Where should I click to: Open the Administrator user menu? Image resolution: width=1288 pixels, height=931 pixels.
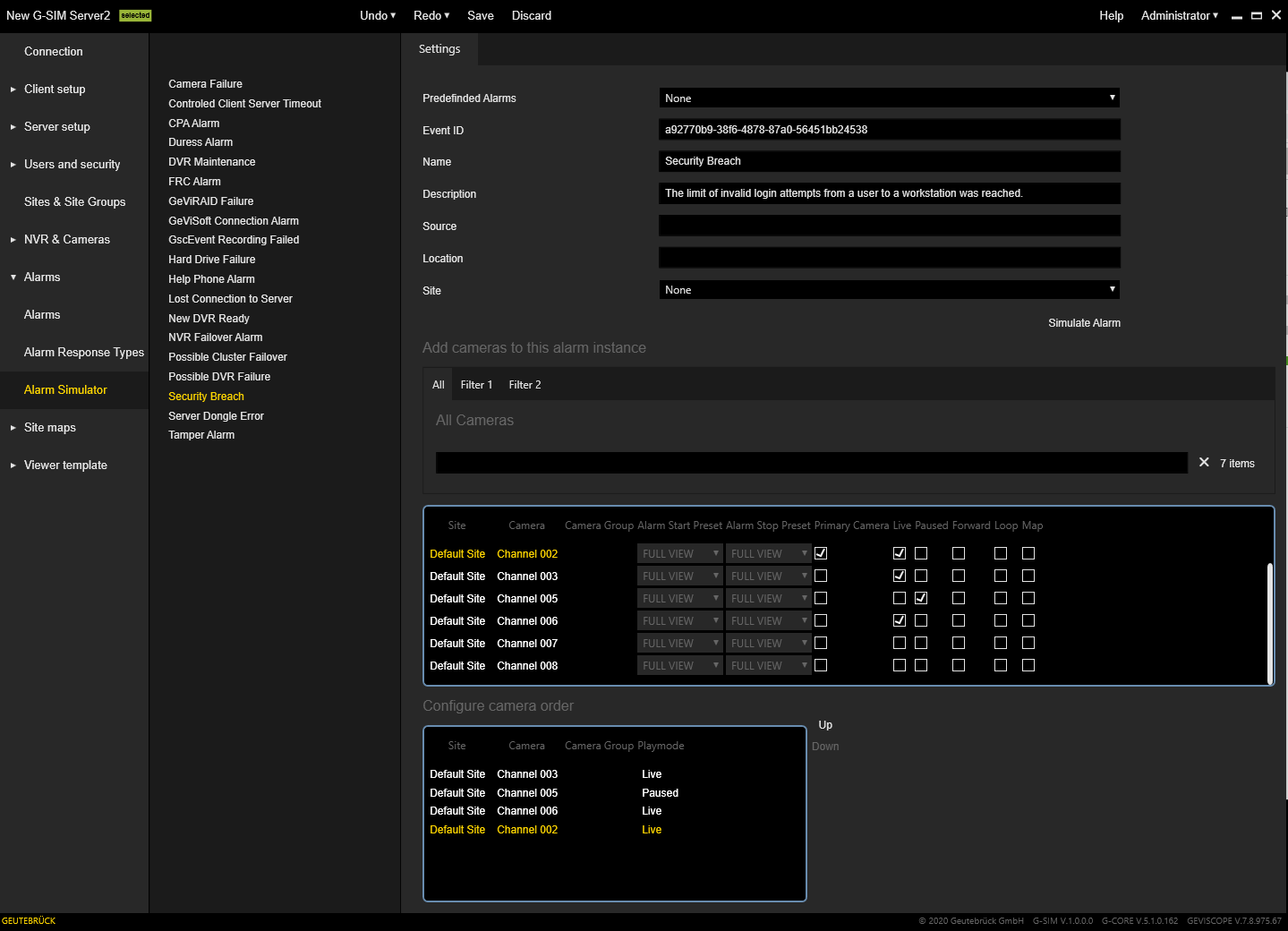(1179, 15)
